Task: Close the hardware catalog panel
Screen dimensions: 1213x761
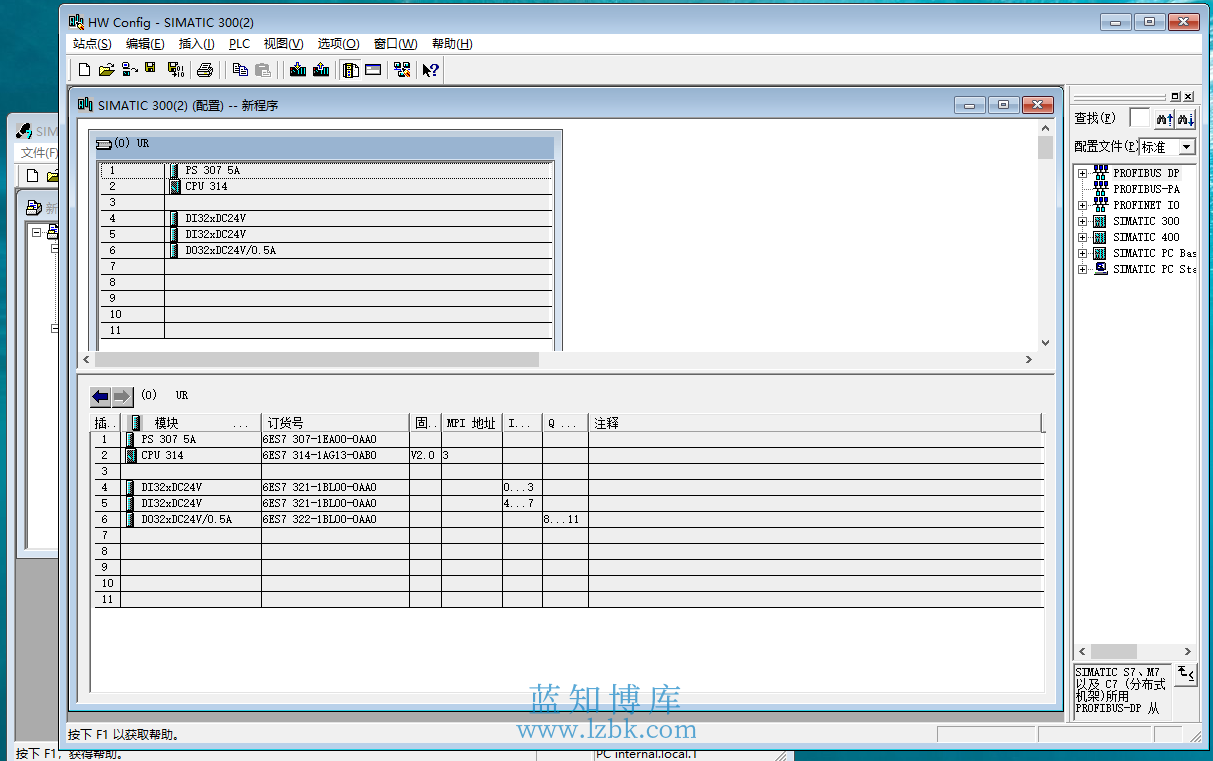Action: (x=1188, y=97)
